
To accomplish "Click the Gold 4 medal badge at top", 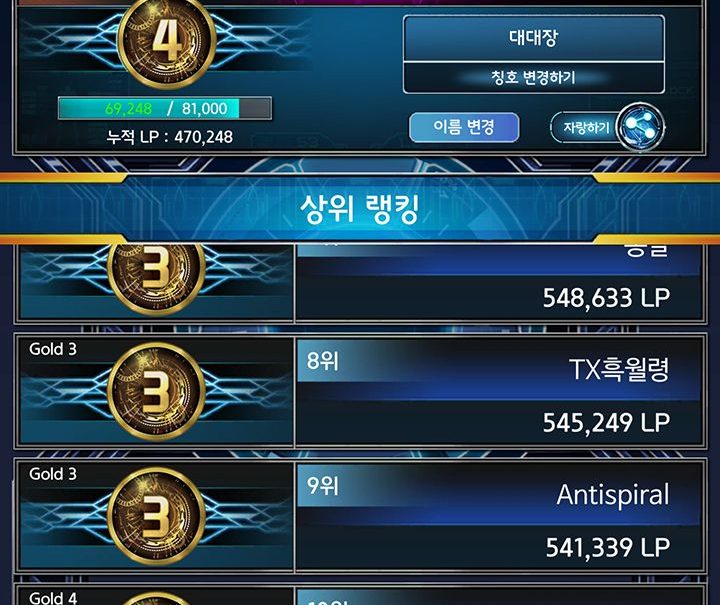I will coord(167,42).
